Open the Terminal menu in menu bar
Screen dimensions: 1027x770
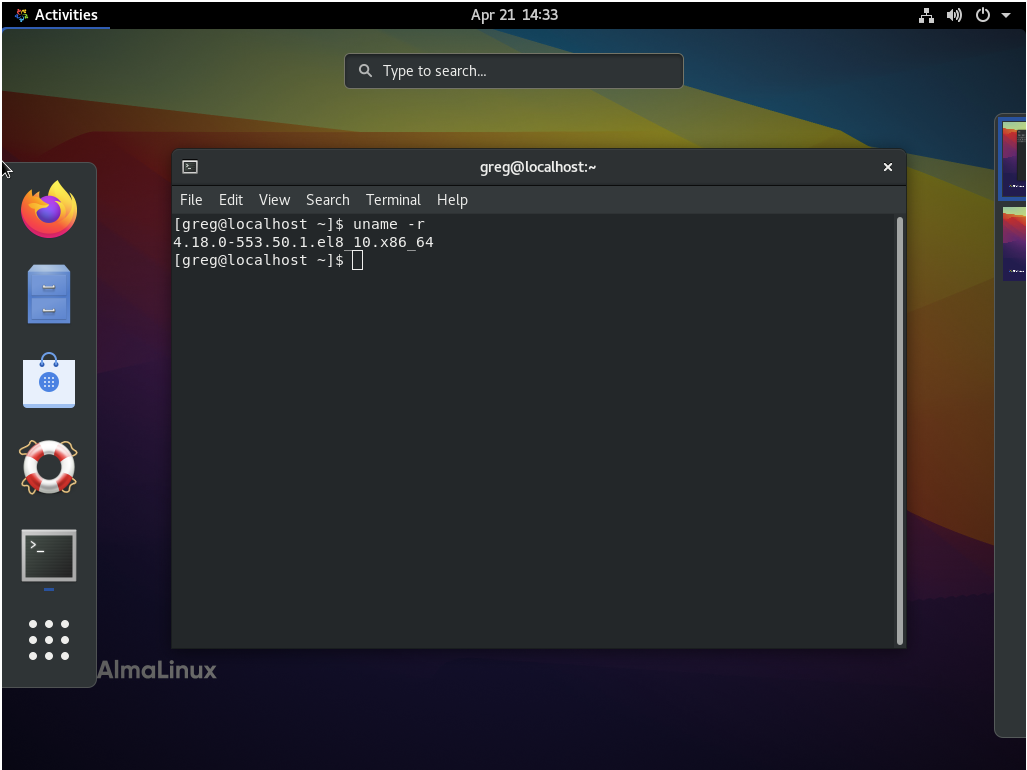393,200
